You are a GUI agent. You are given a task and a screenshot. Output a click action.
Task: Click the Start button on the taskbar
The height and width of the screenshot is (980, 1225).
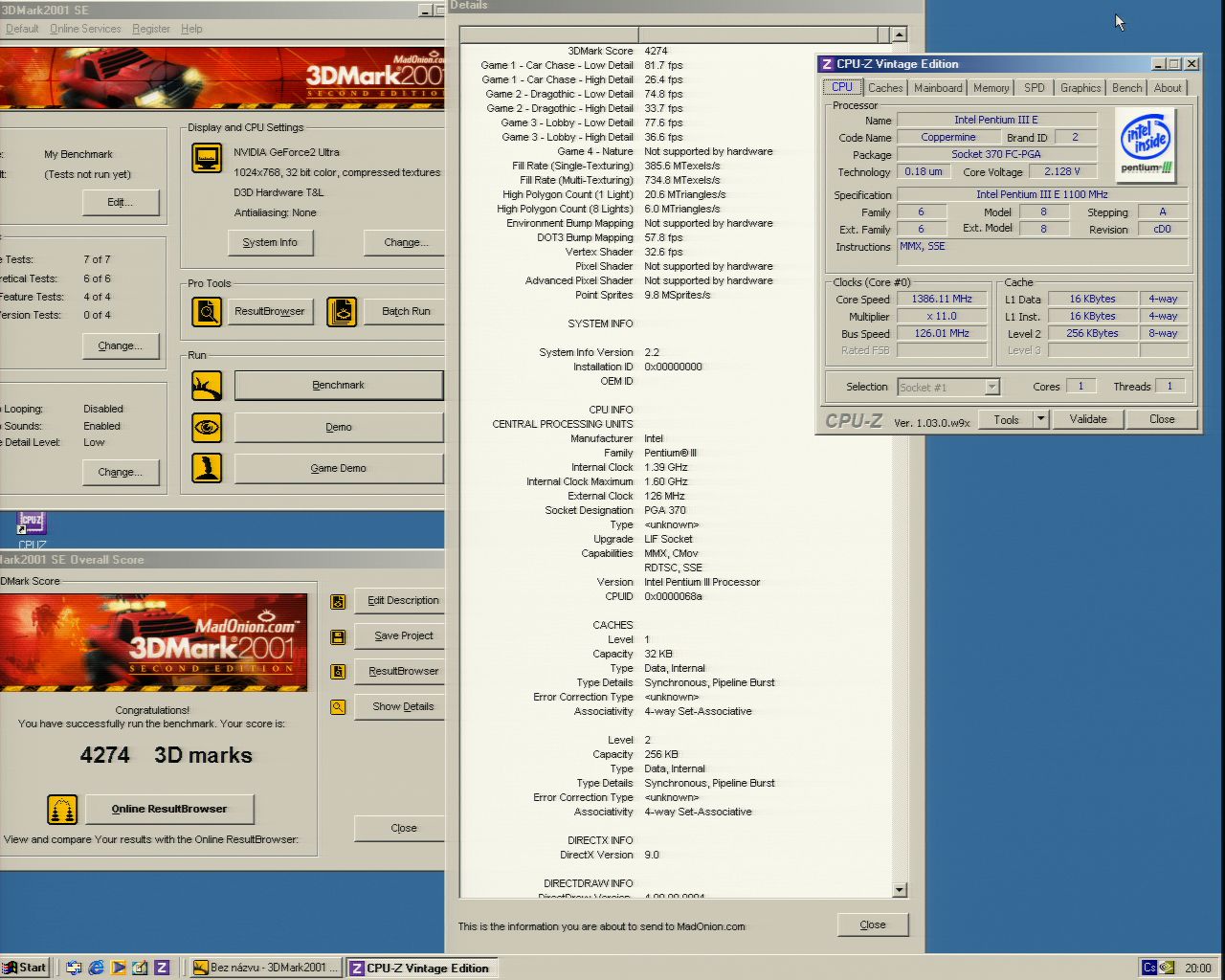click(x=25, y=968)
